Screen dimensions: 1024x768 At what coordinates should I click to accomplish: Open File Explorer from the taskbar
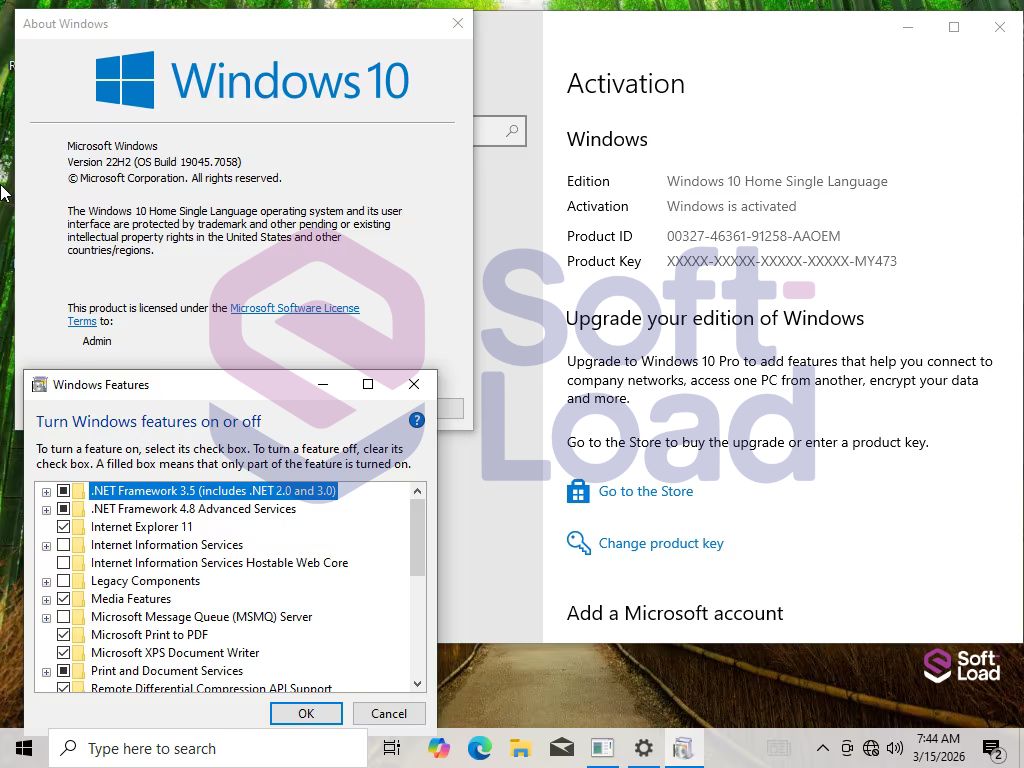tap(520, 748)
